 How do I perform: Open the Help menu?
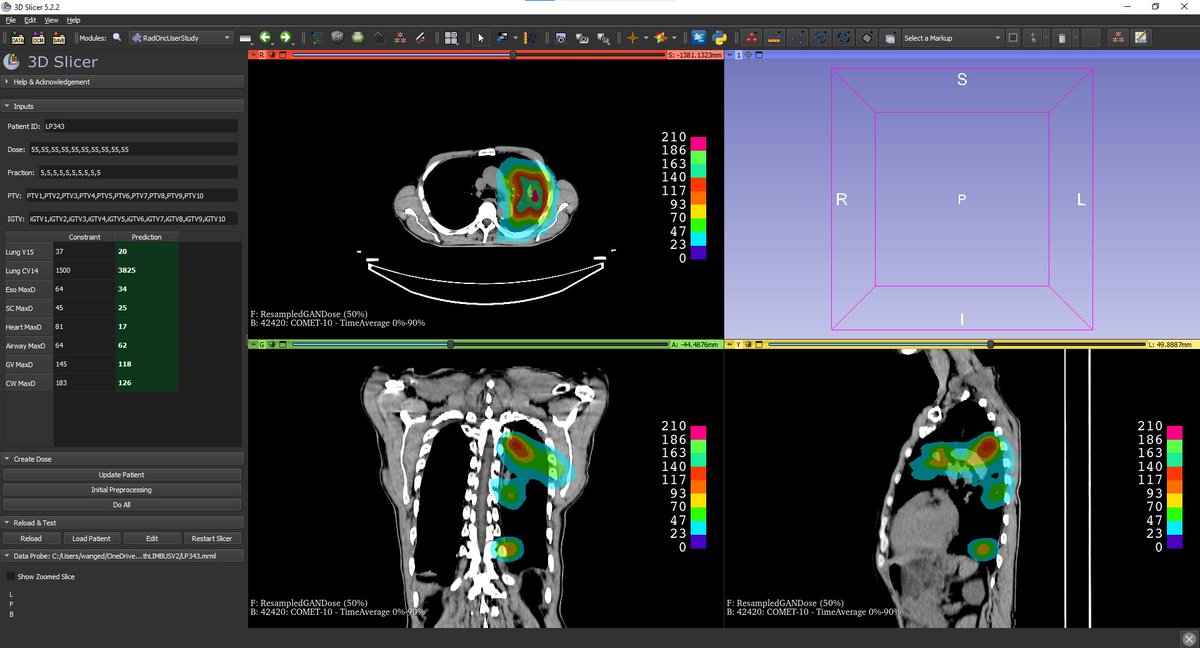[x=73, y=20]
